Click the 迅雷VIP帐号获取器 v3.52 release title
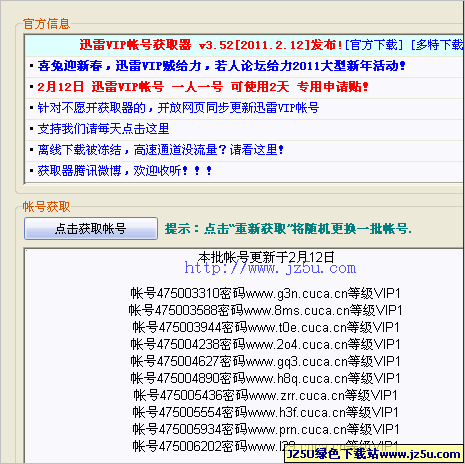Image resolution: width=465 pixels, height=464 pixels. pos(211,45)
